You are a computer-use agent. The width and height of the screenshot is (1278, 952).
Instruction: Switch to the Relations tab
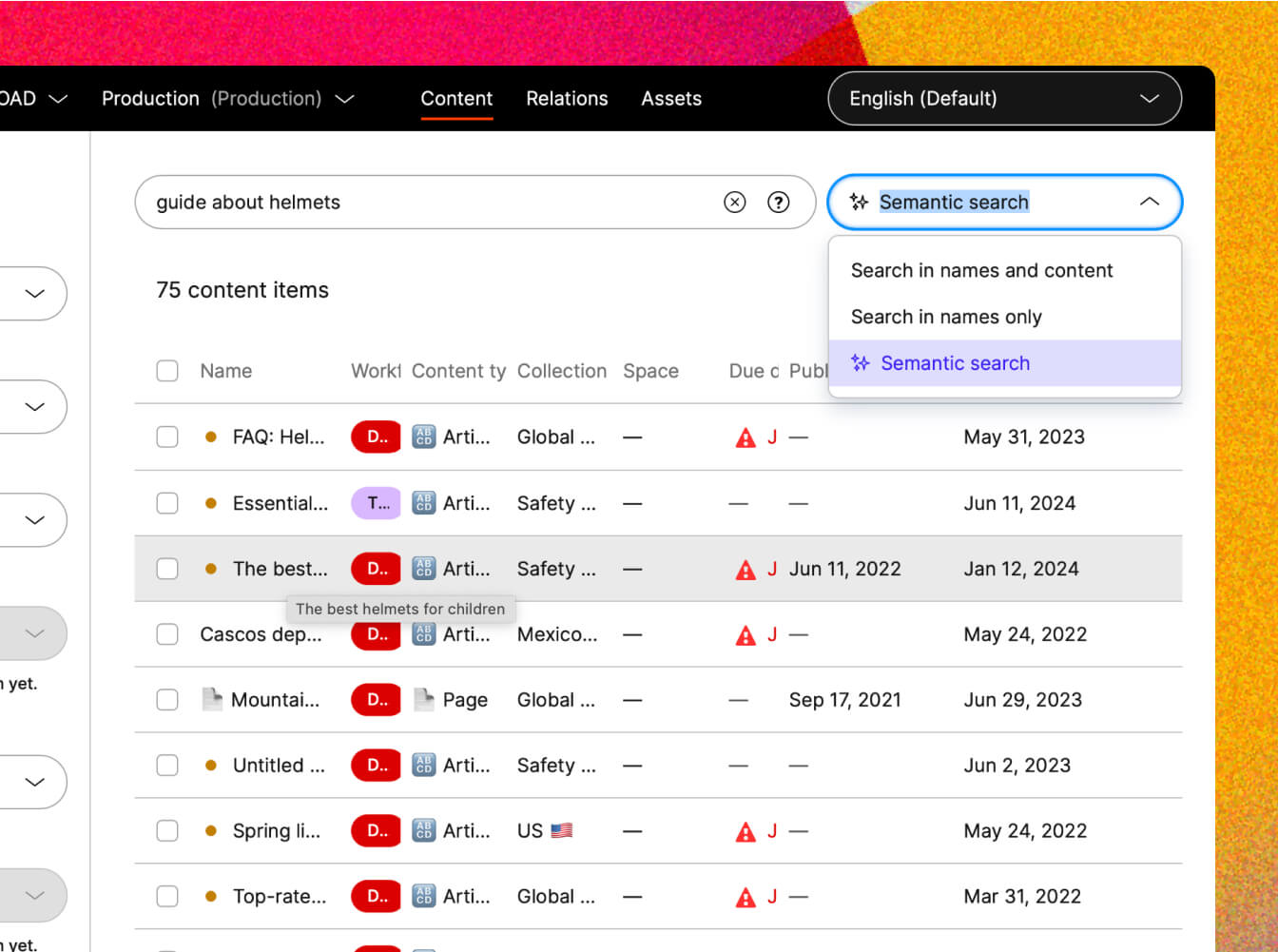567,99
